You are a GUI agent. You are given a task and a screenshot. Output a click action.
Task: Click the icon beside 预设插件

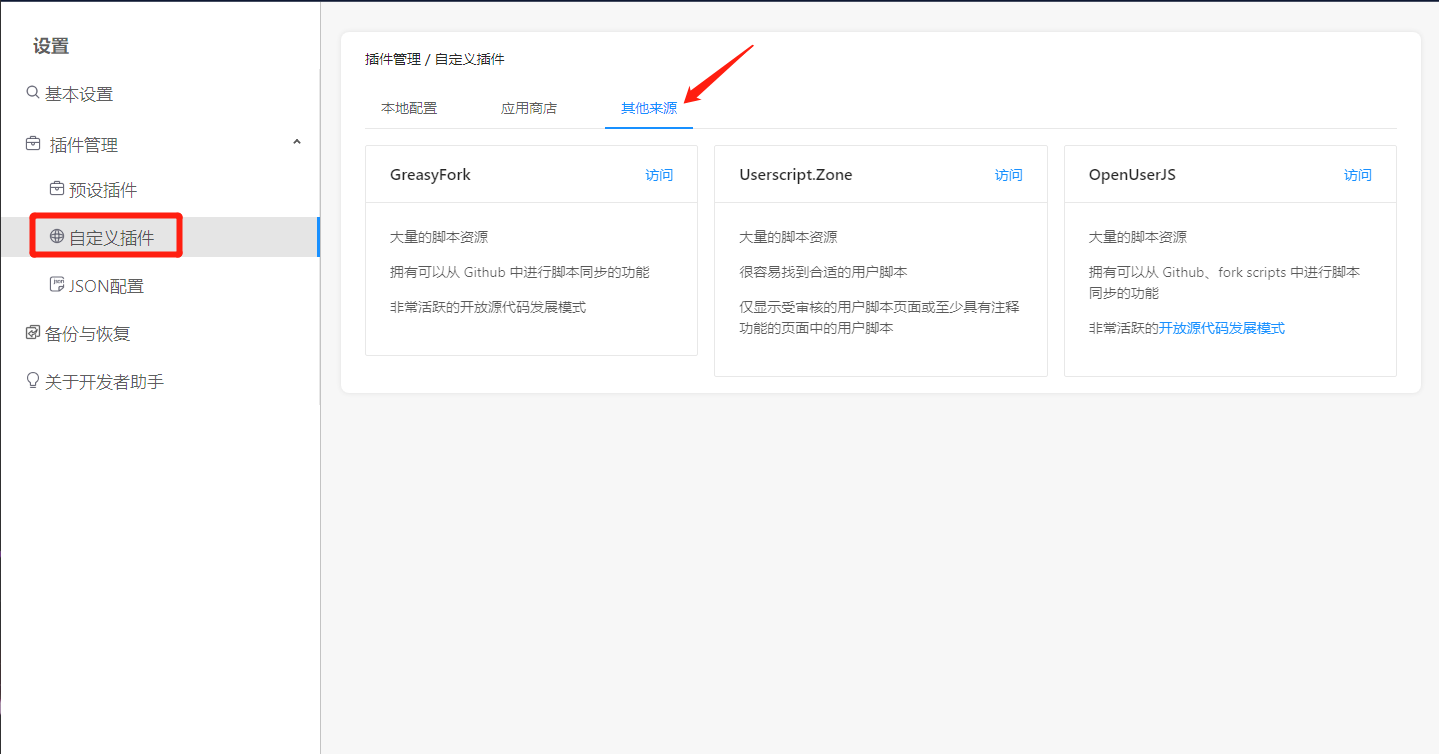(57, 189)
